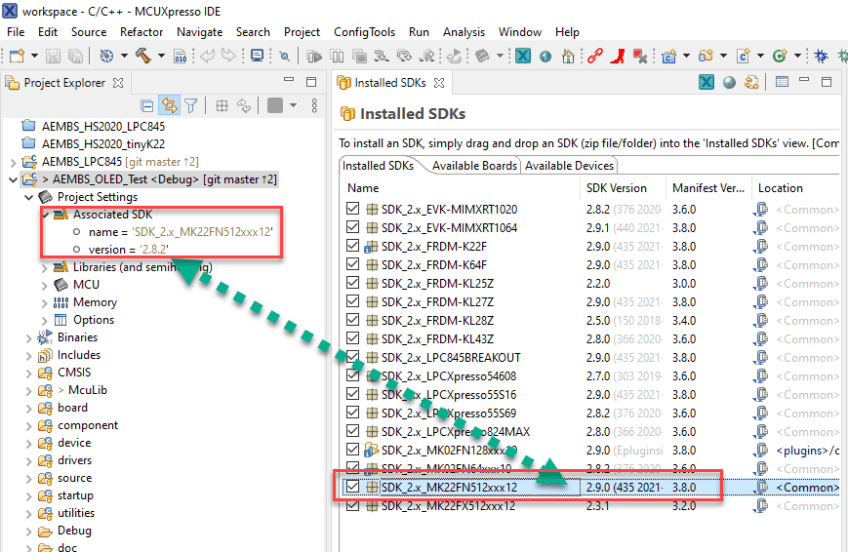Uncheck the SDK_2.x_EVK-MIMXRT1020 checkbox
Screen dimensions: 848x552
click(352, 210)
